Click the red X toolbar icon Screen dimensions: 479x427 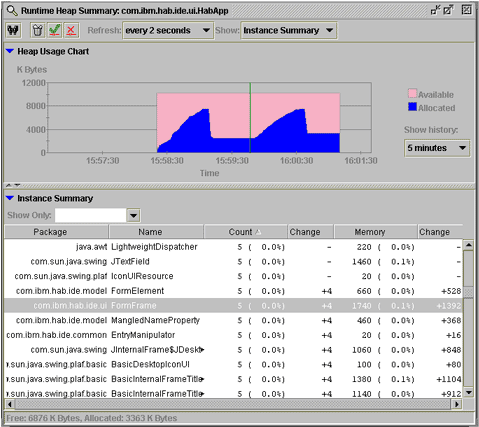[x=71, y=30]
